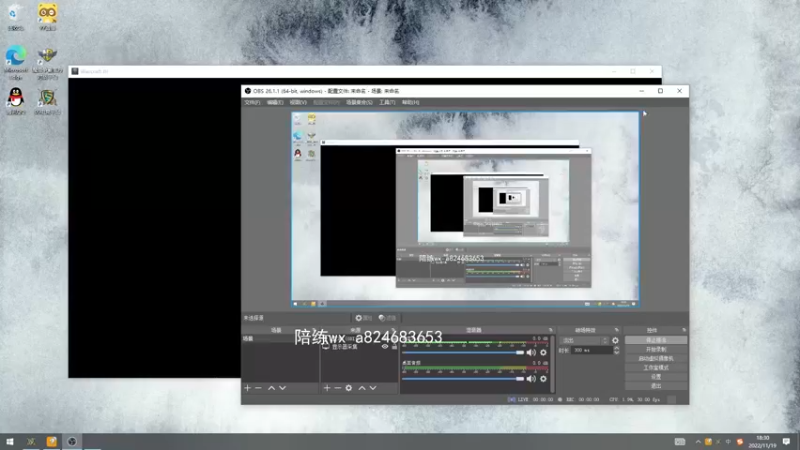Switch the IME language indicator in the tray
This screenshot has width=800, height=450.
click(728, 442)
